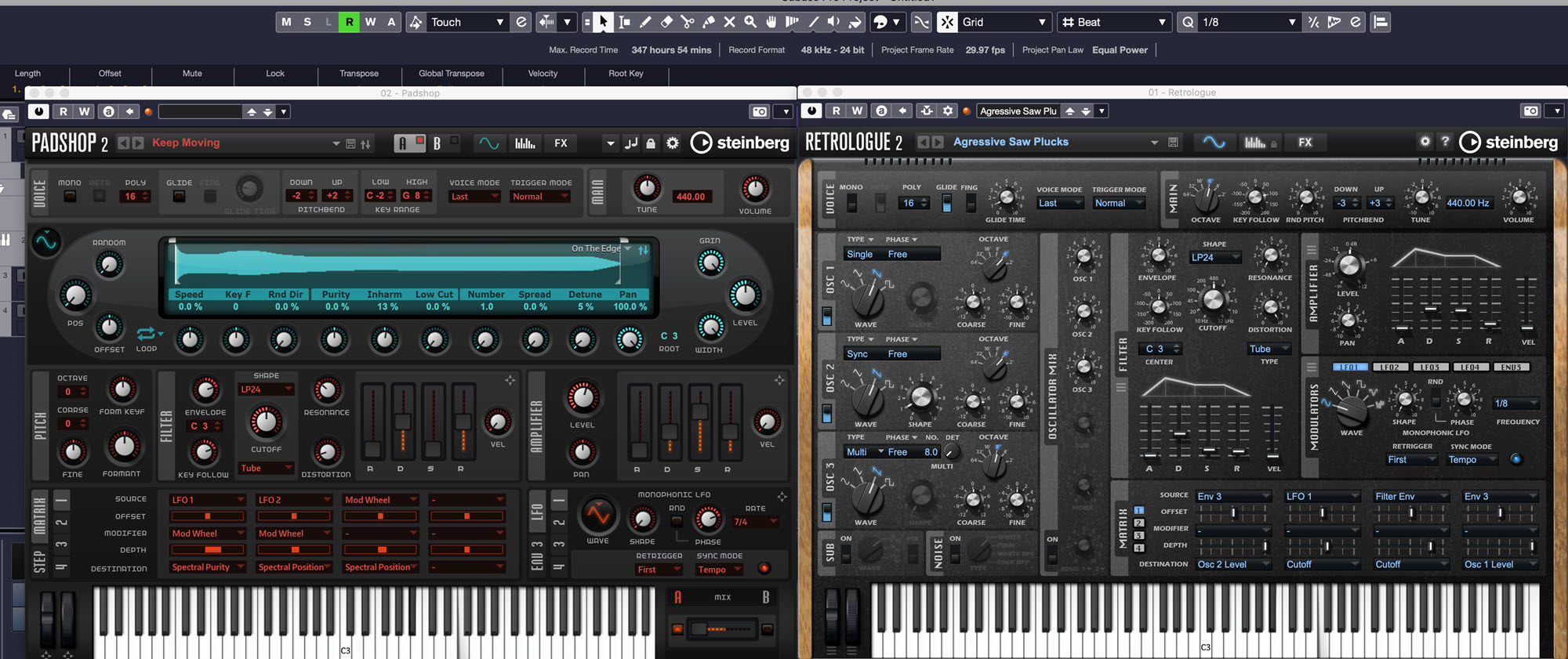The width and height of the screenshot is (1568, 659).
Task: Click Padshop tune 440.00 value field
Action: (691, 197)
